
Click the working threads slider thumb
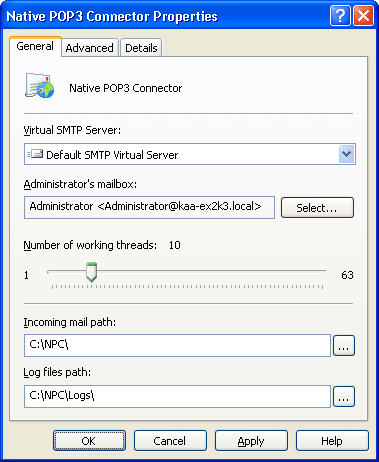coord(91,272)
